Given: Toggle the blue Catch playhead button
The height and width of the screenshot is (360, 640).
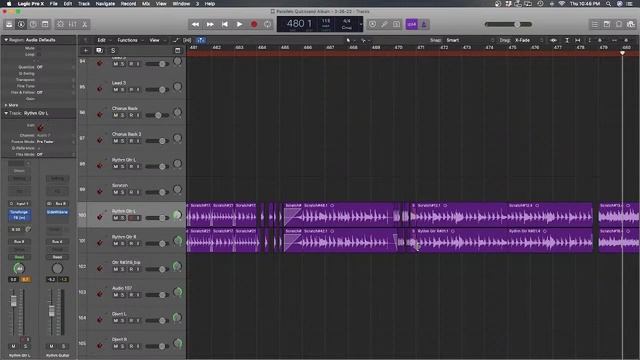Looking at the screenshot, I should 200,40.
